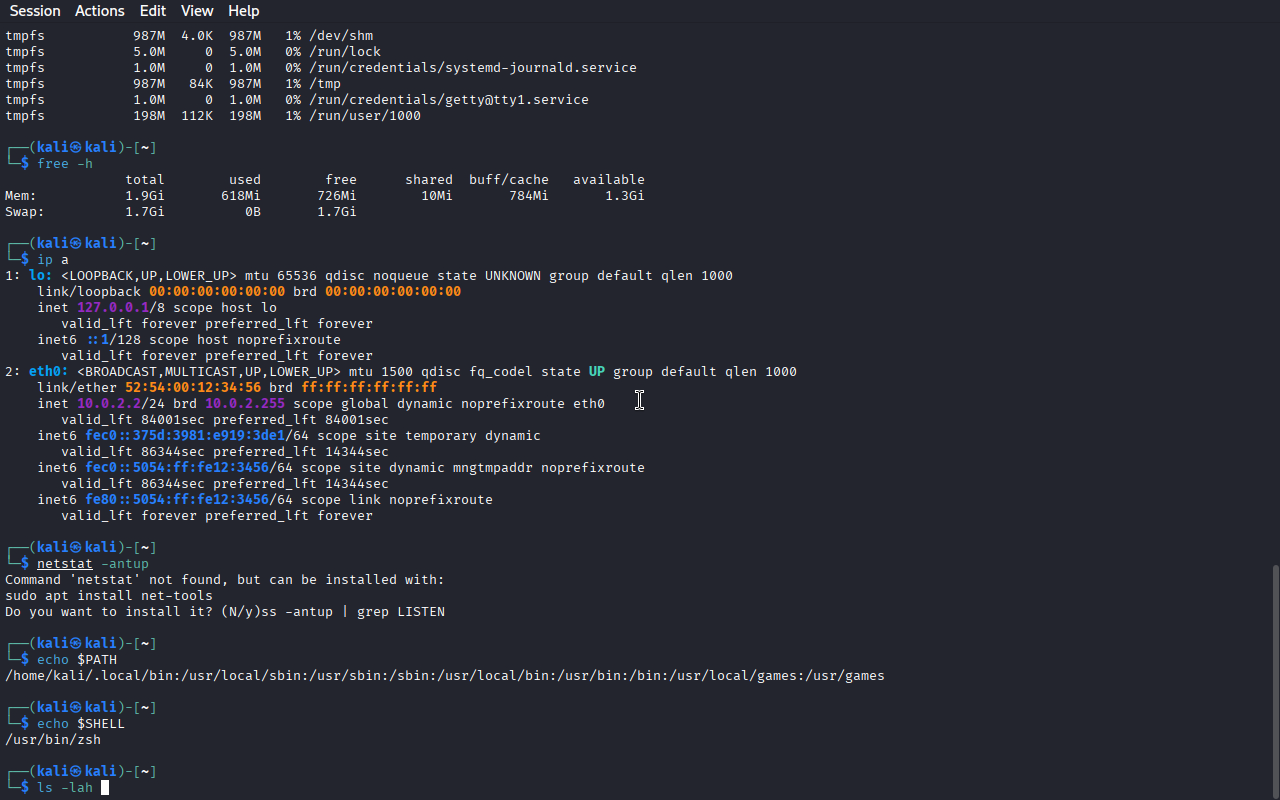1280x800 pixels.
Task: Click the 'free -h' command text
Action: (65, 164)
